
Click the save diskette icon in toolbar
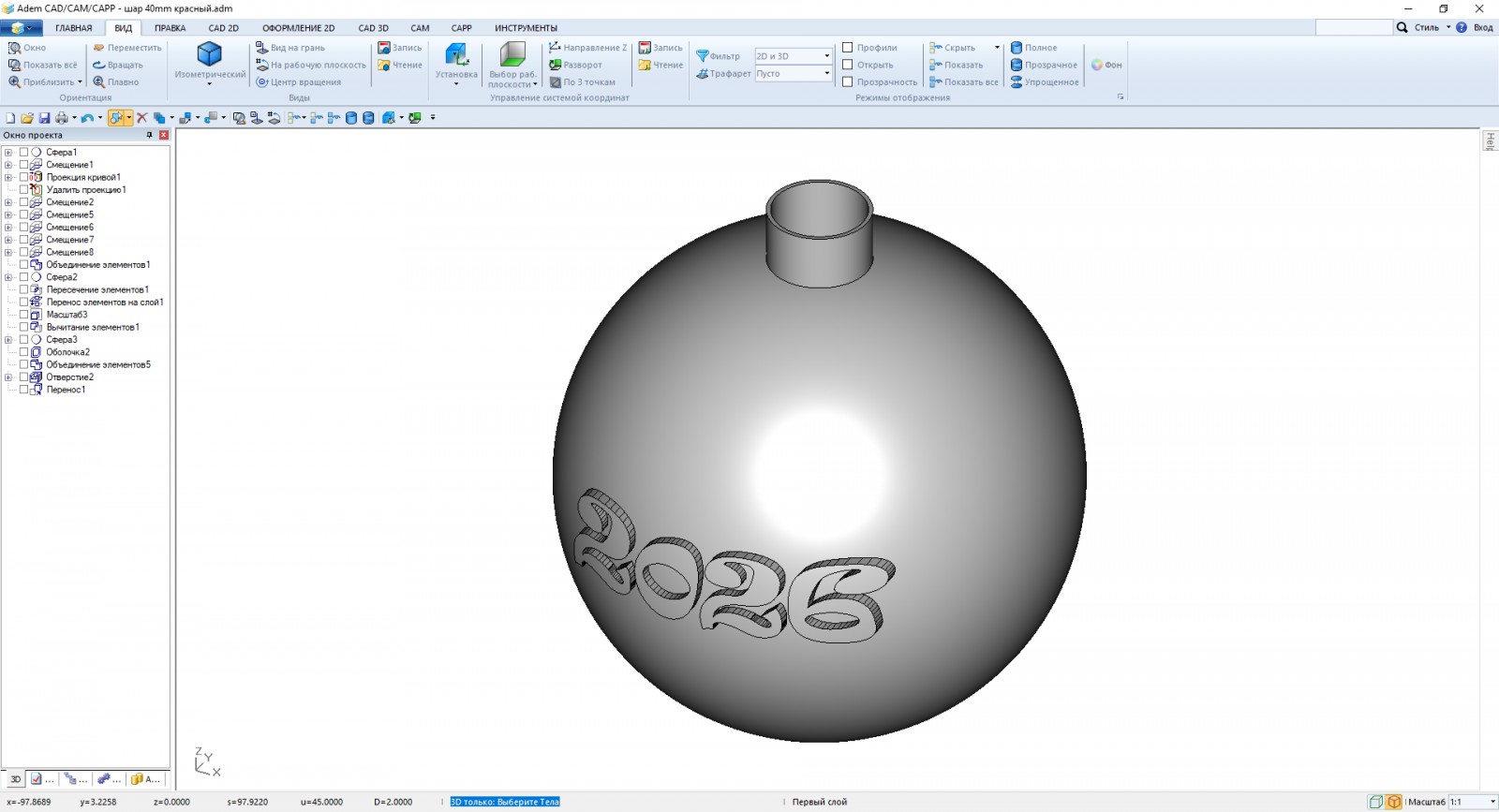click(x=44, y=118)
